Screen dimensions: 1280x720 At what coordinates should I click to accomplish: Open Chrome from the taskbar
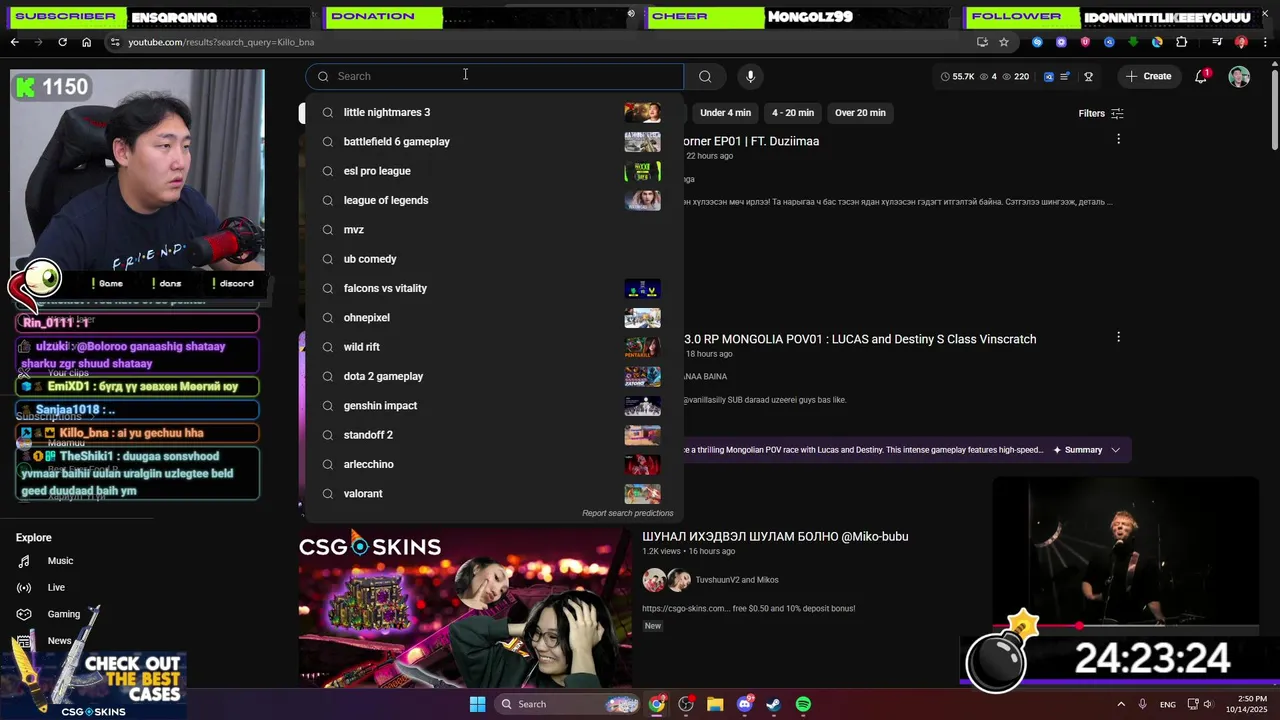tap(656, 704)
